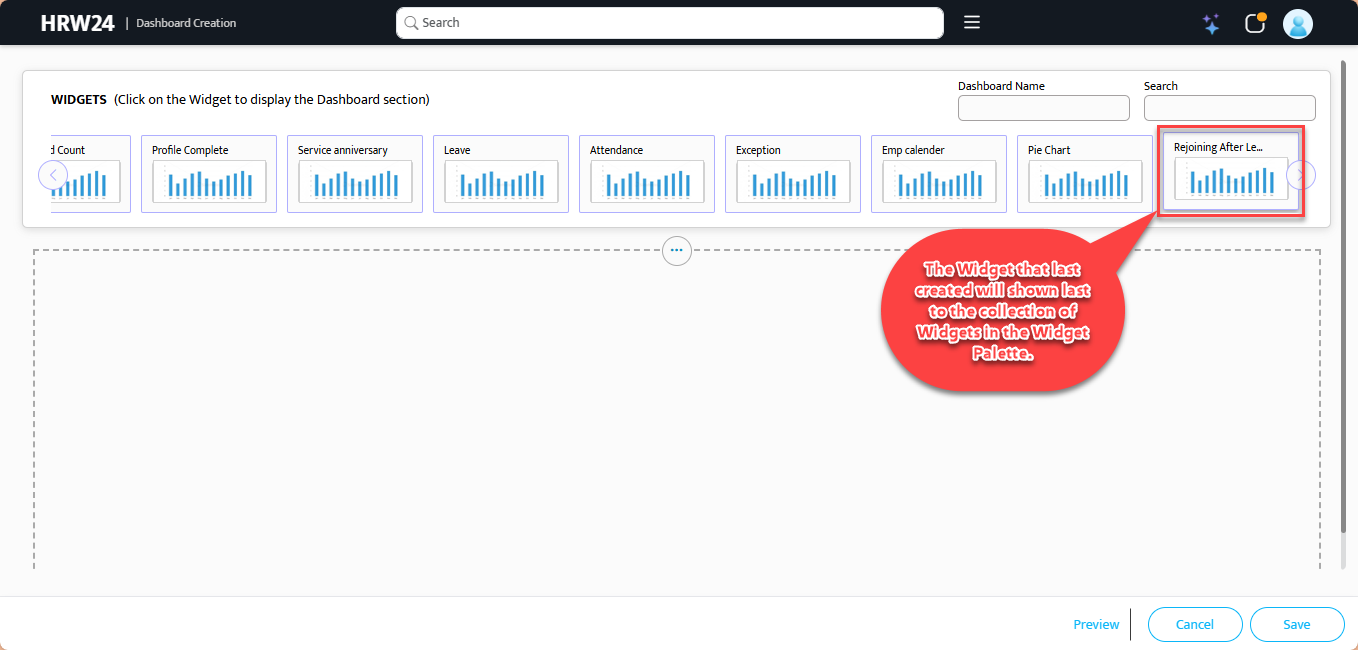The height and width of the screenshot is (650, 1358).
Task: Click the Dashboard Name field
Action: pyautogui.click(x=1043, y=108)
